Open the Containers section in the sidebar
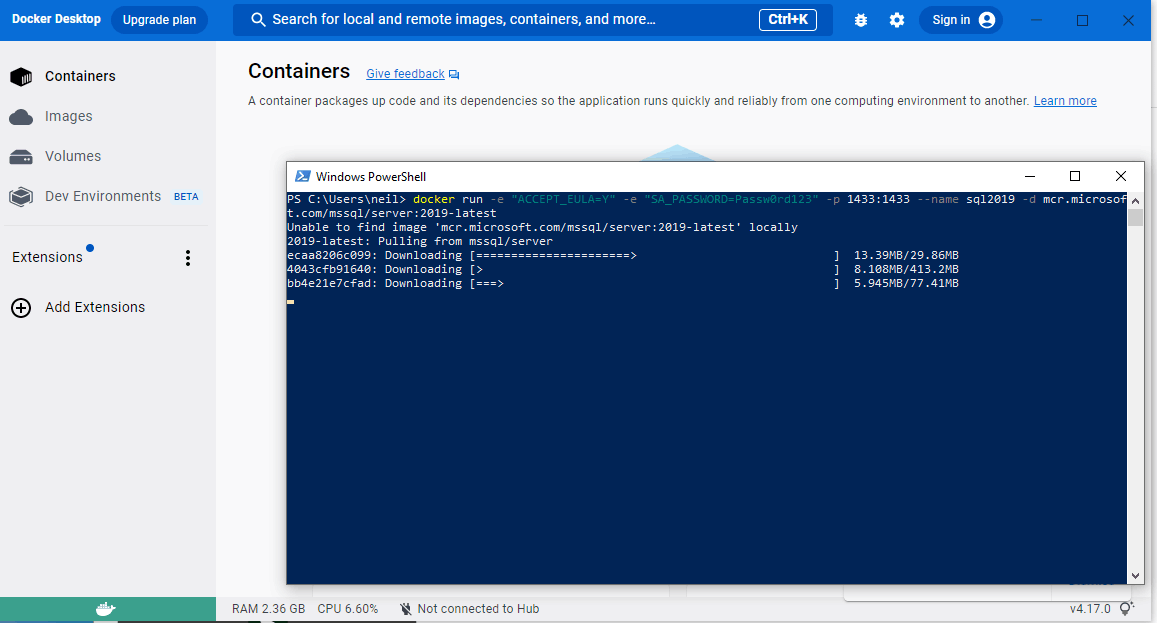This screenshot has height=623, width=1157. [80, 76]
